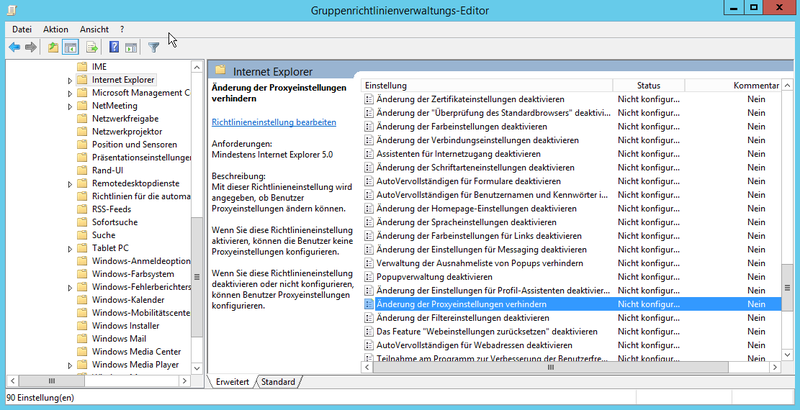Open Help using the question mark toolbar icon
Screen dimensions: 800x410
click(115, 47)
